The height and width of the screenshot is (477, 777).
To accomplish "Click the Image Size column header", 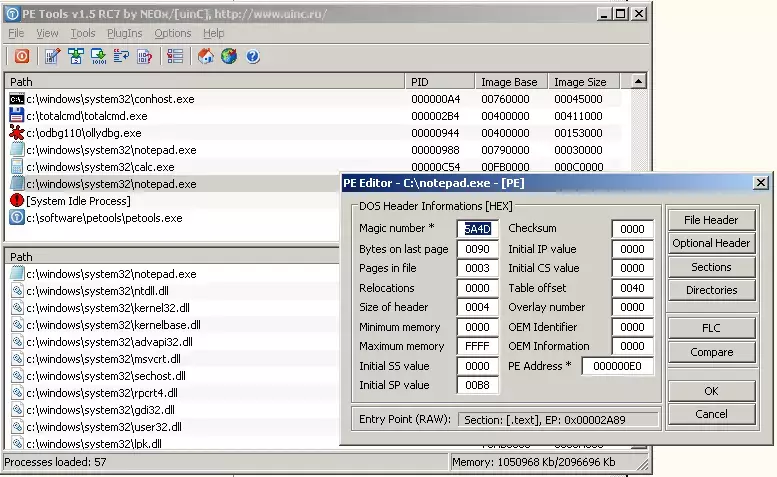I will [x=584, y=82].
